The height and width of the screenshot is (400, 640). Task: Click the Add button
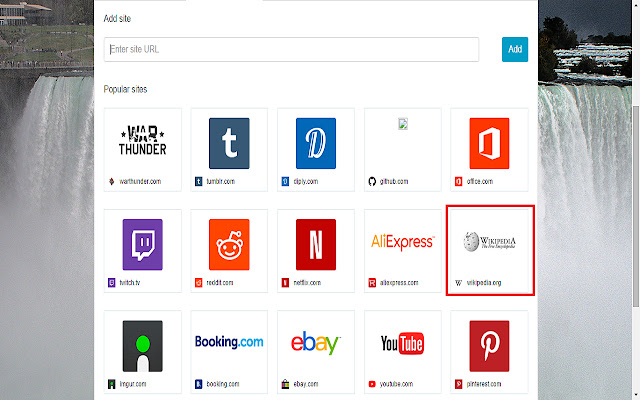[515, 49]
